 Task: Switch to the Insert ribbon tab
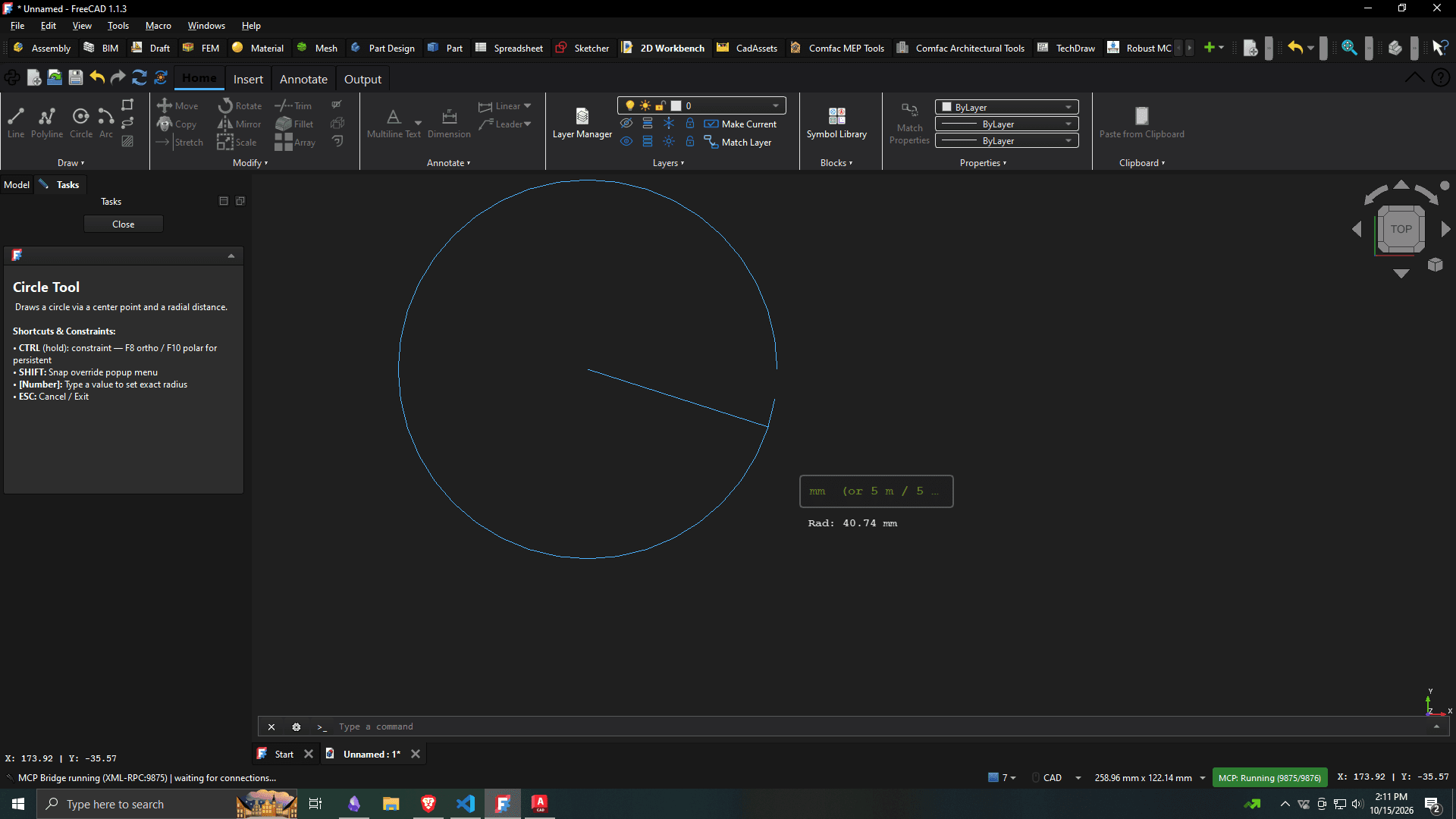(248, 79)
